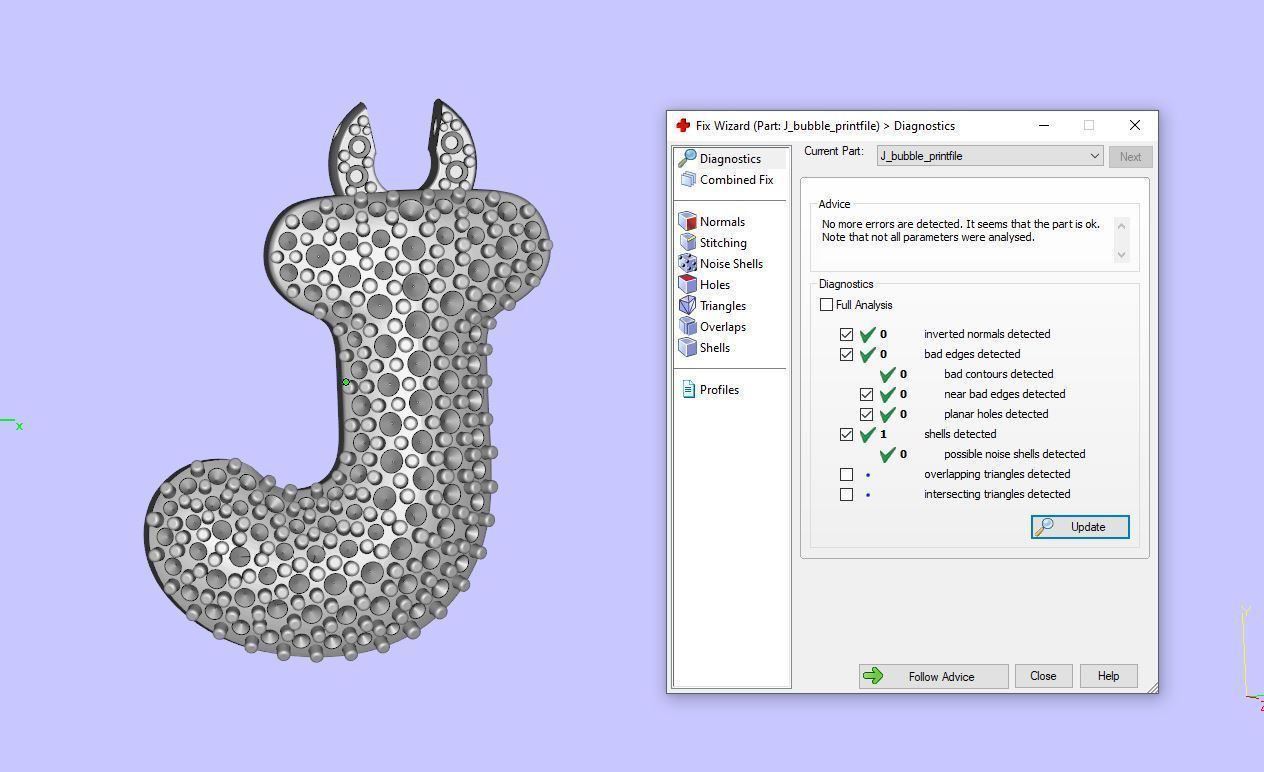Click the 'intersecting triangles detected' label
Viewport: 1264px width, 772px height.
click(x=997, y=494)
